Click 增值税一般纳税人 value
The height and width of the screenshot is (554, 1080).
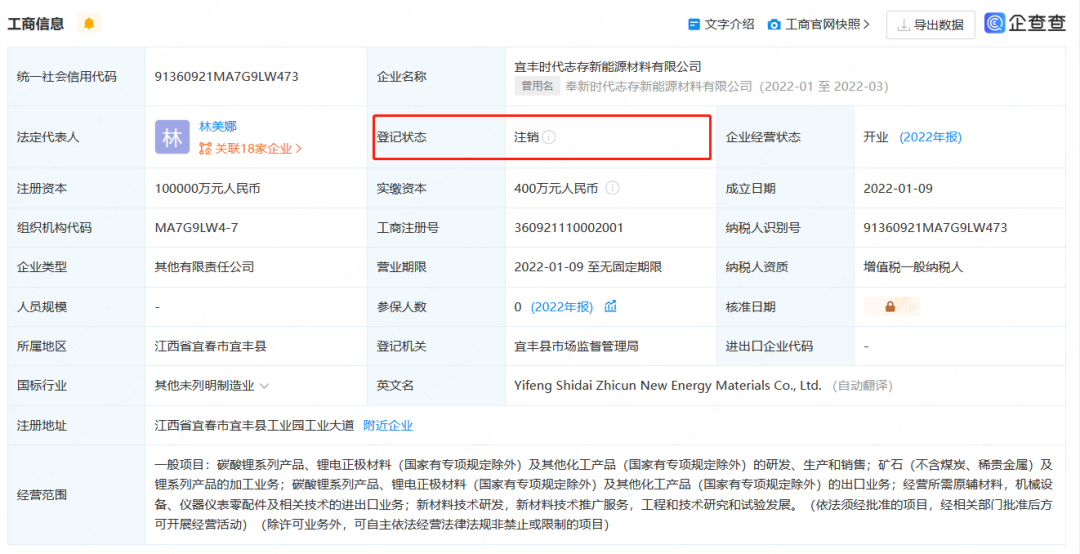[x=913, y=267]
